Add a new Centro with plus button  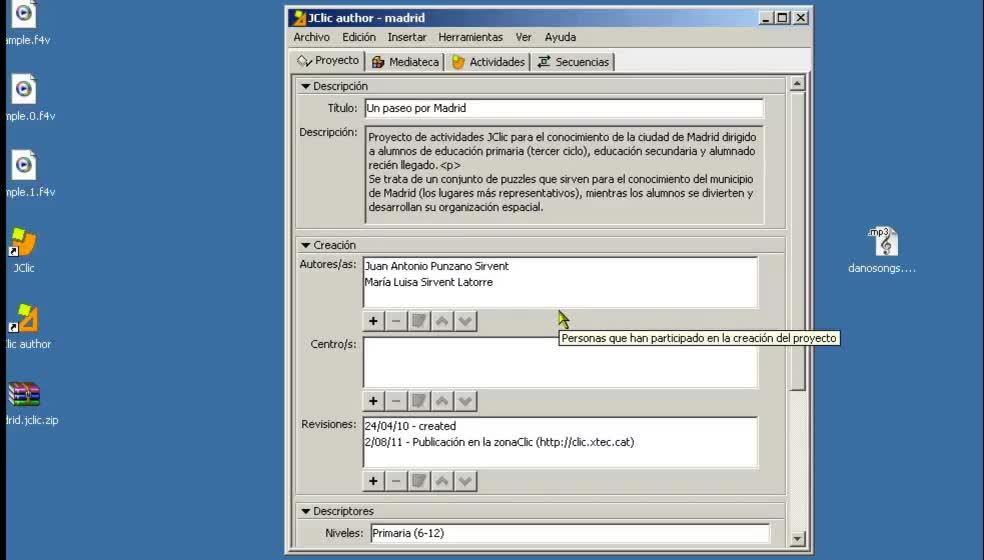tap(373, 401)
